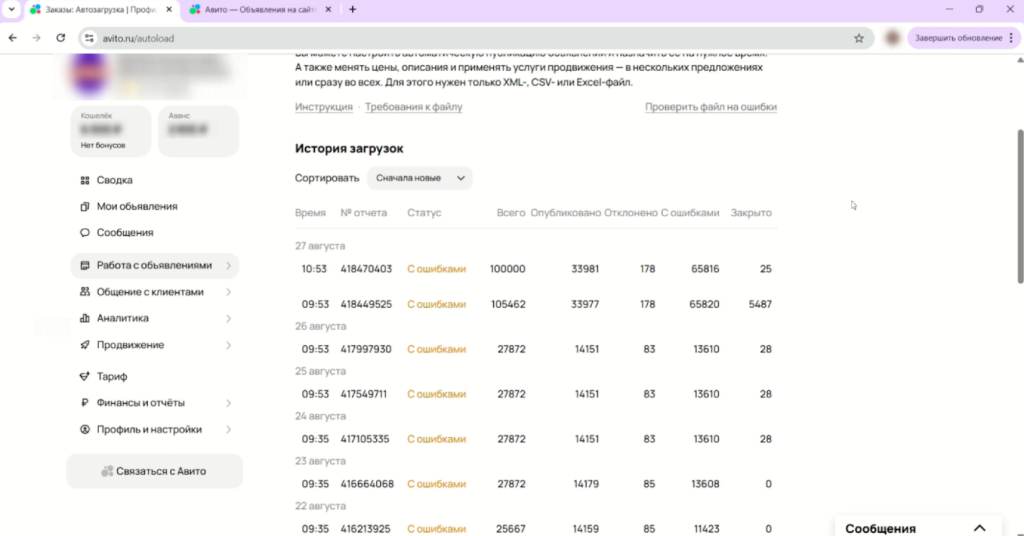Image resolution: width=1024 pixels, height=536 pixels.
Task: Open the Требования к файлу link
Action: tap(413, 107)
